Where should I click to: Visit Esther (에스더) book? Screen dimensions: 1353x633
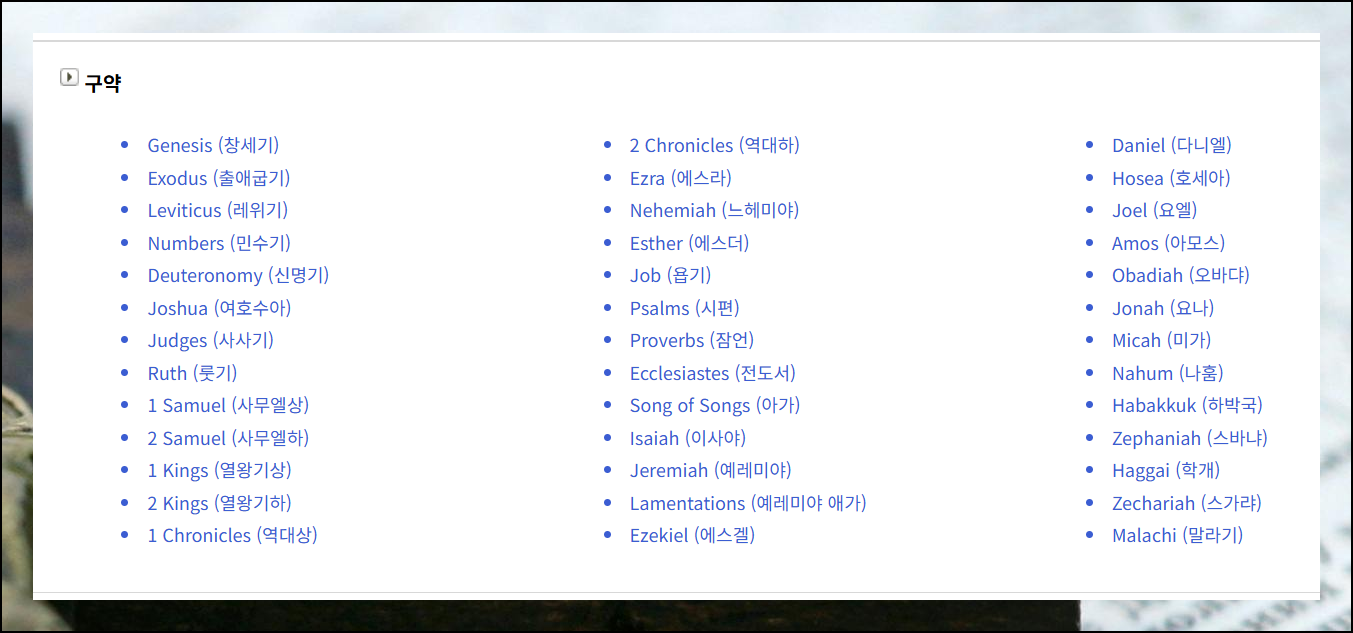pos(689,243)
